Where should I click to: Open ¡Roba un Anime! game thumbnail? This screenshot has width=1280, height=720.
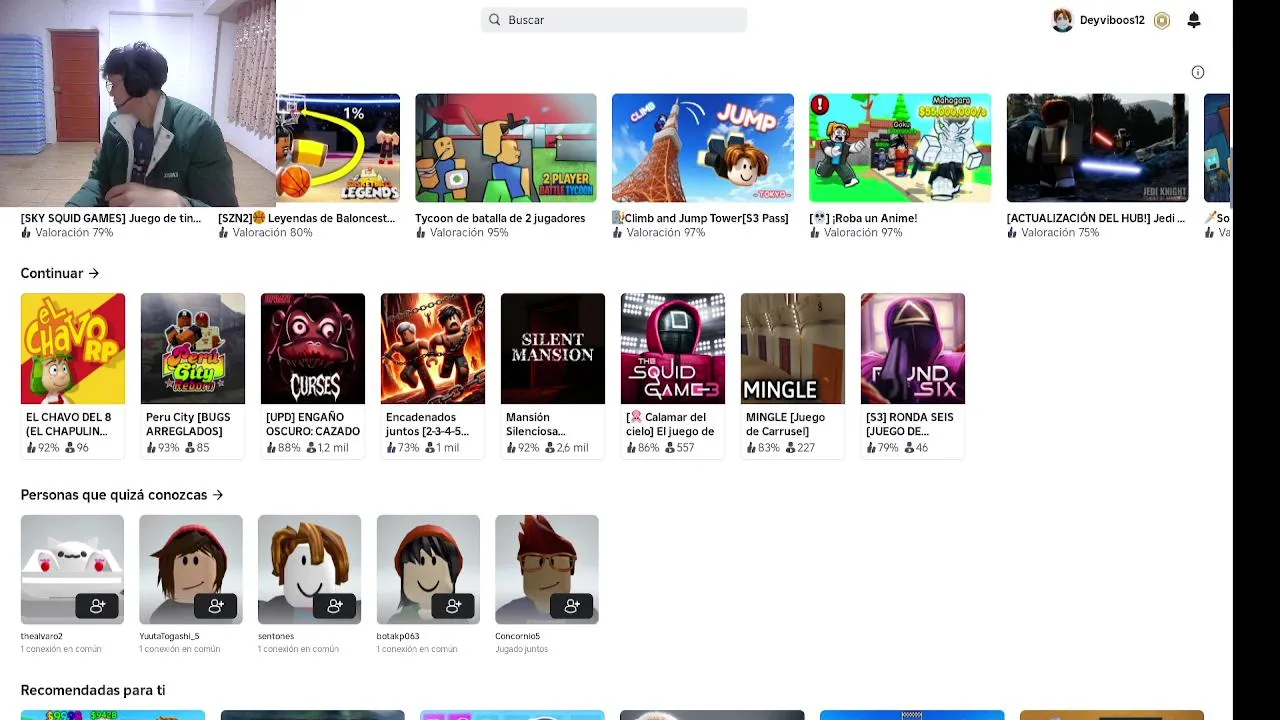click(x=900, y=148)
